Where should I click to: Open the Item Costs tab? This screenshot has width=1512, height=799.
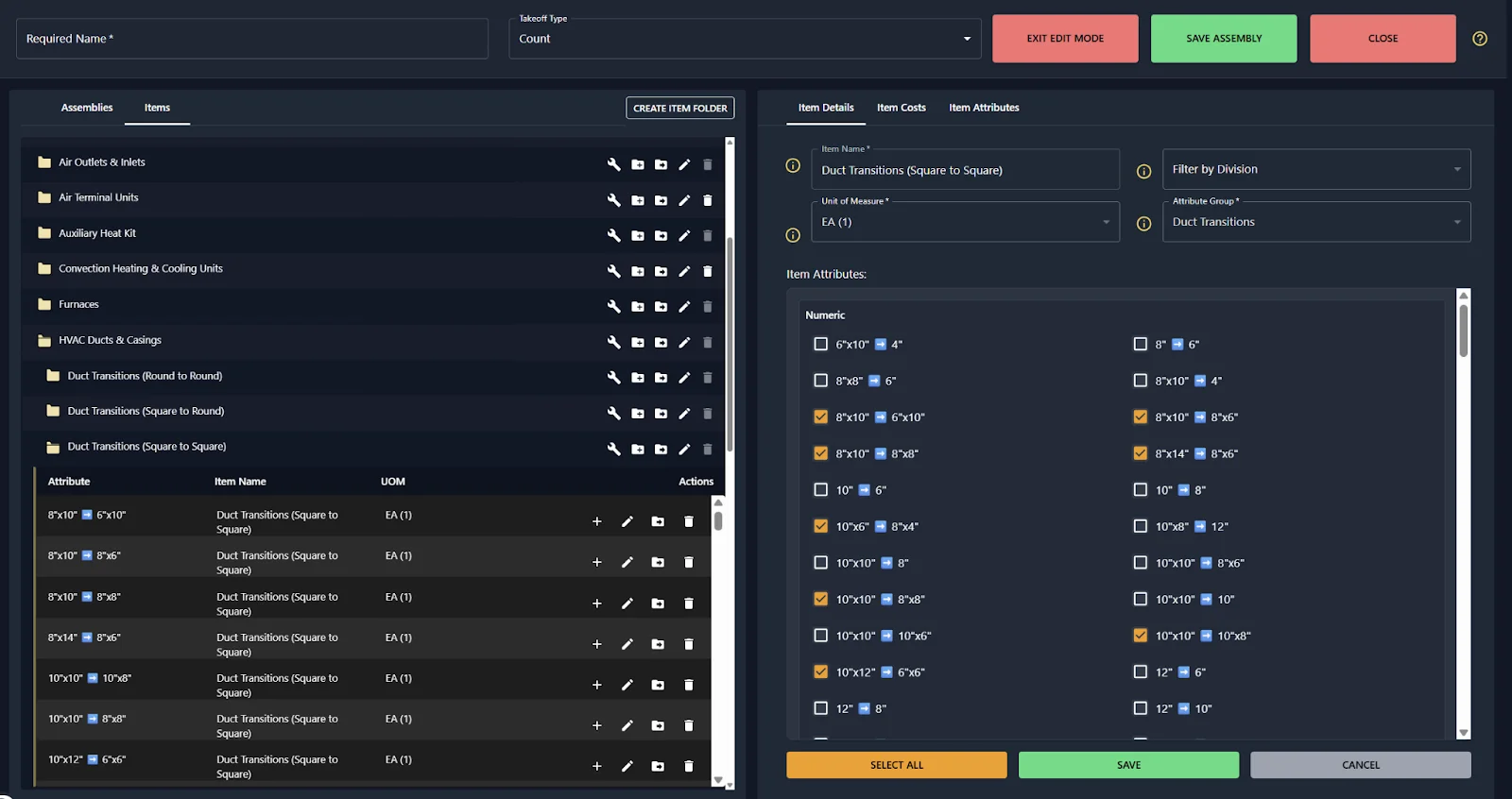[x=901, y=108]
